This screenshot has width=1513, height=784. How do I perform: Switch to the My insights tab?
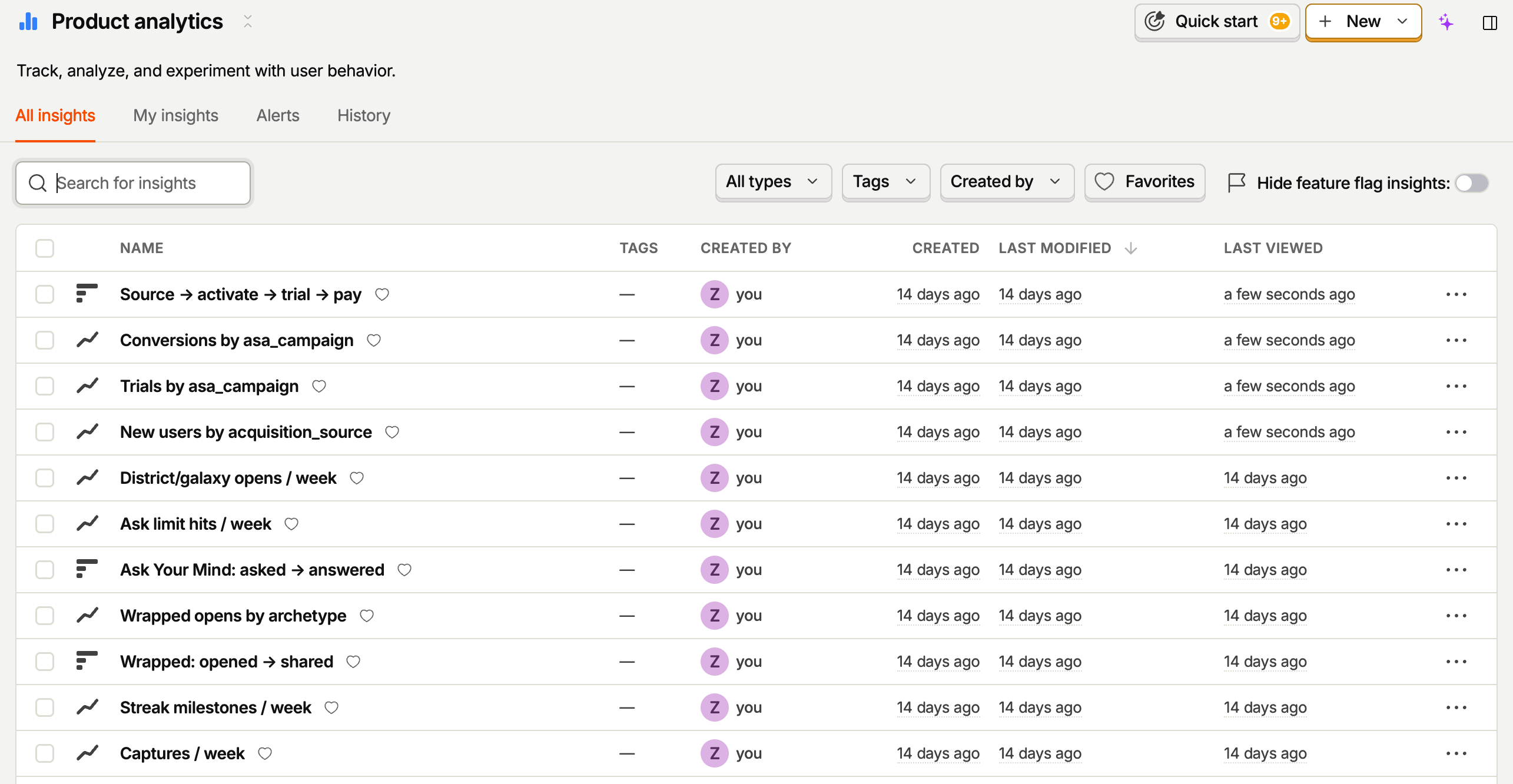pos(175,115)
